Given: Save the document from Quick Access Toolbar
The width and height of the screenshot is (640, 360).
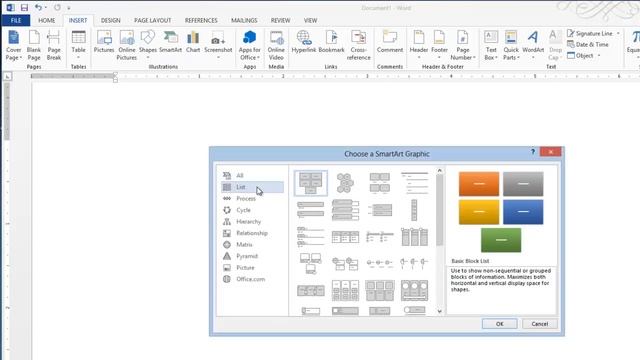Looking at the screenshot, I should point(24,7).
